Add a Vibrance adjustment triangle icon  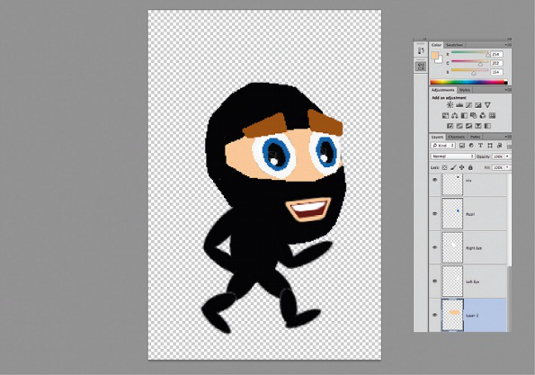(x=488, y=105)
